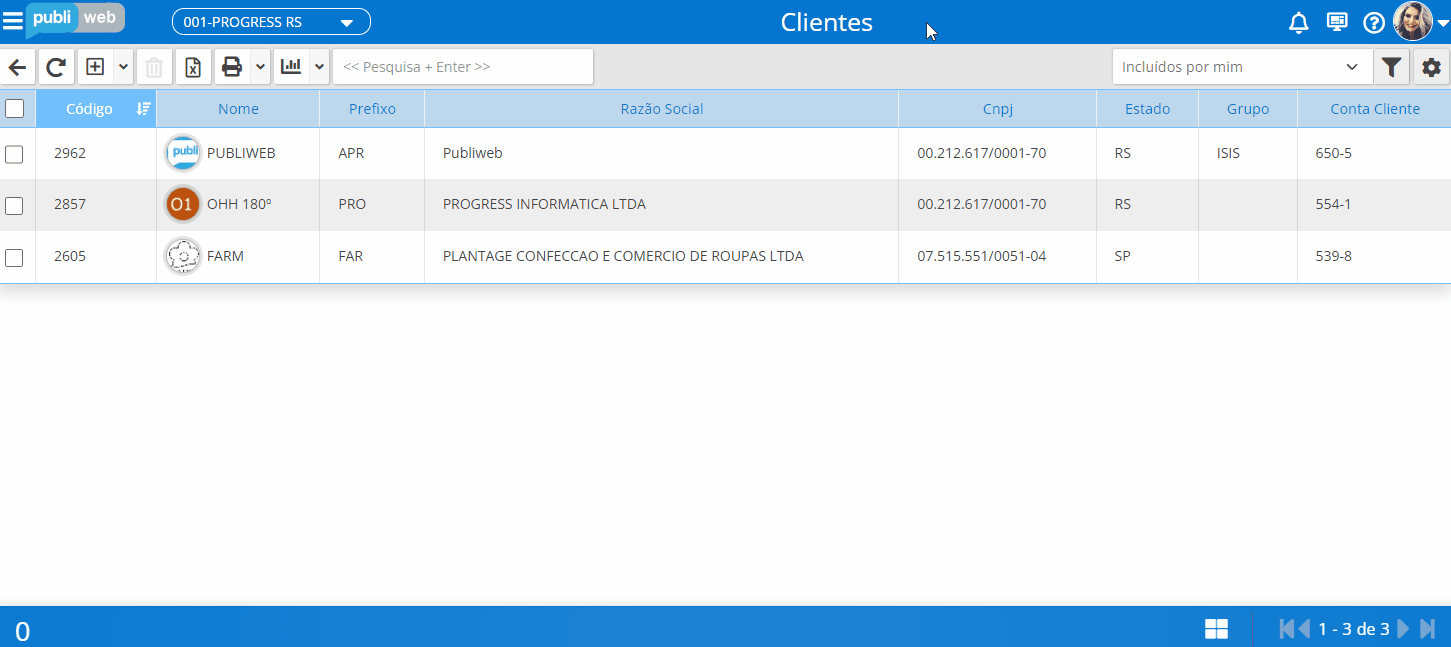Select the OHH 180° name cell

tap(239, 204)
